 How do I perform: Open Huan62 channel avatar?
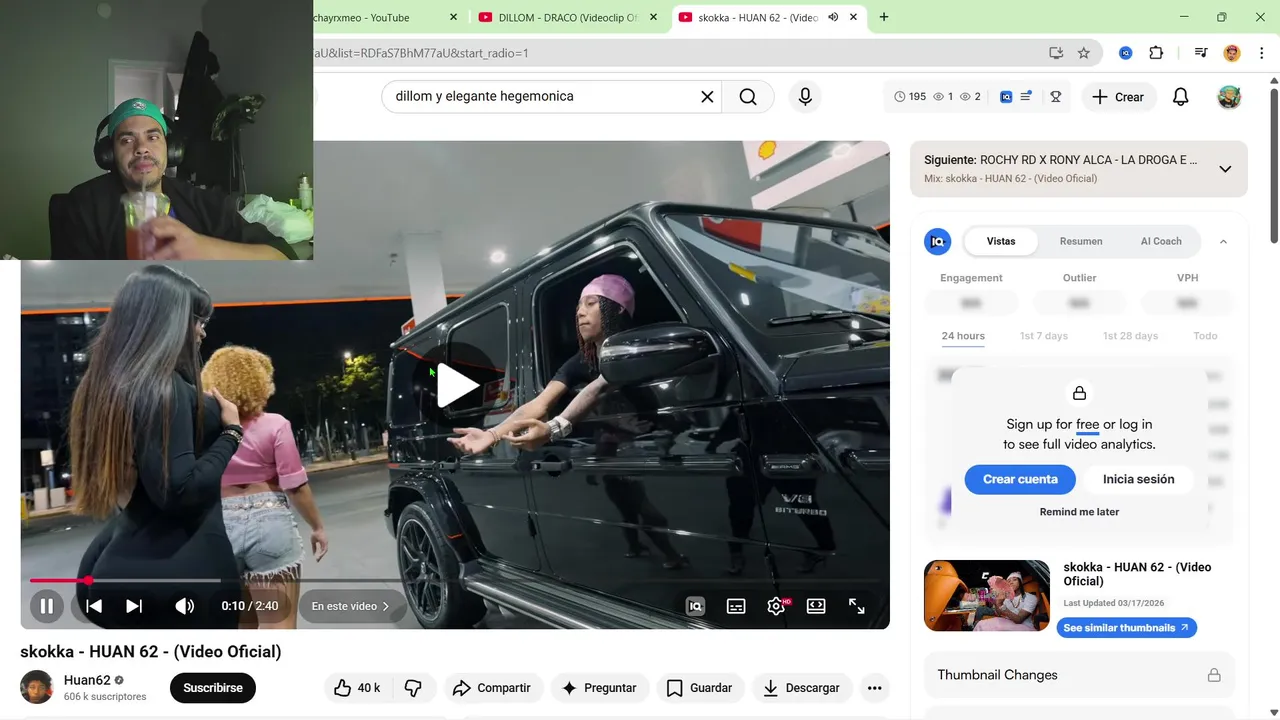(x=37, y=687)
